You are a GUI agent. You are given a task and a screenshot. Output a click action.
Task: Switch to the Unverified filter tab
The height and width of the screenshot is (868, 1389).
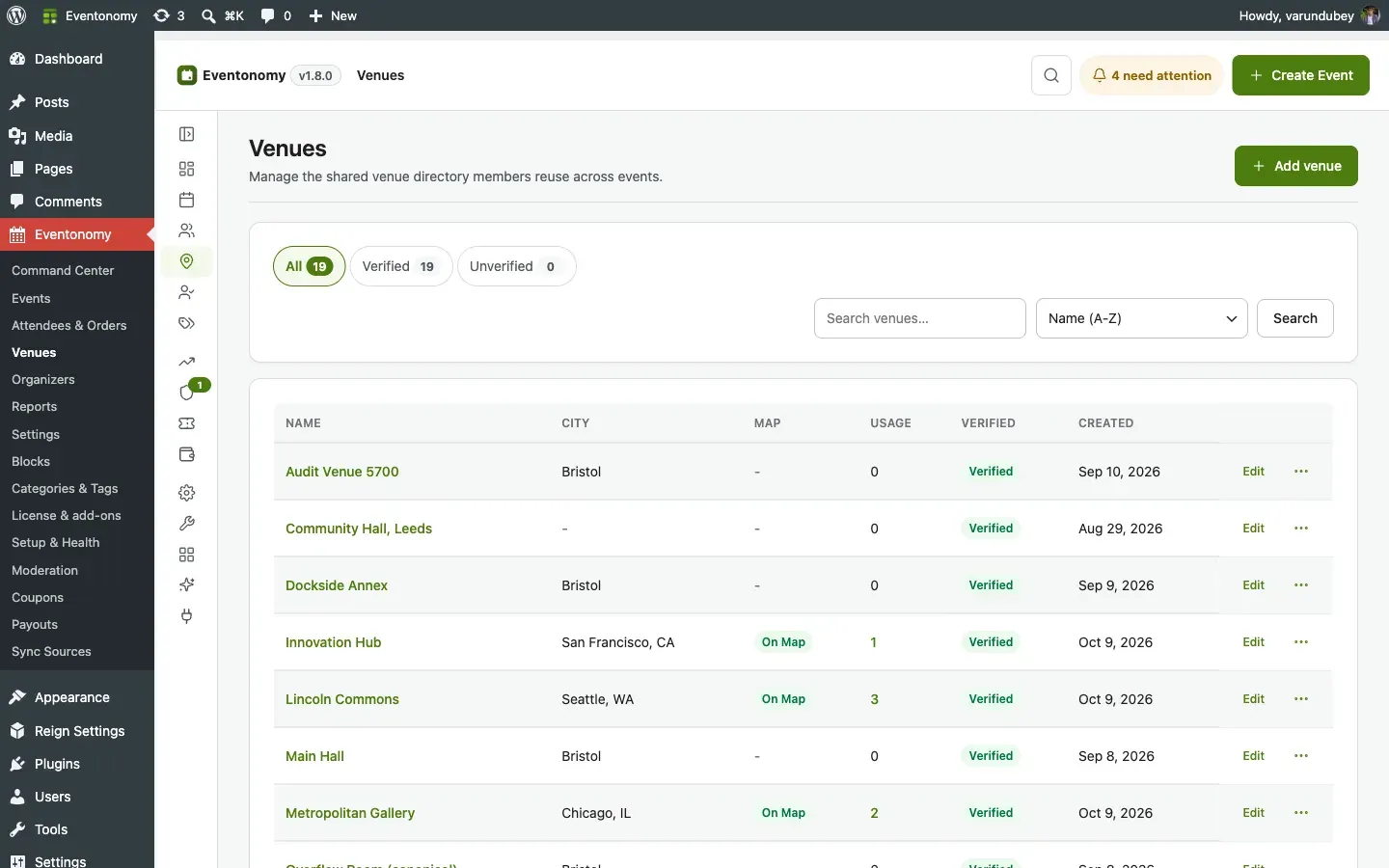click(x=516, y=266)
